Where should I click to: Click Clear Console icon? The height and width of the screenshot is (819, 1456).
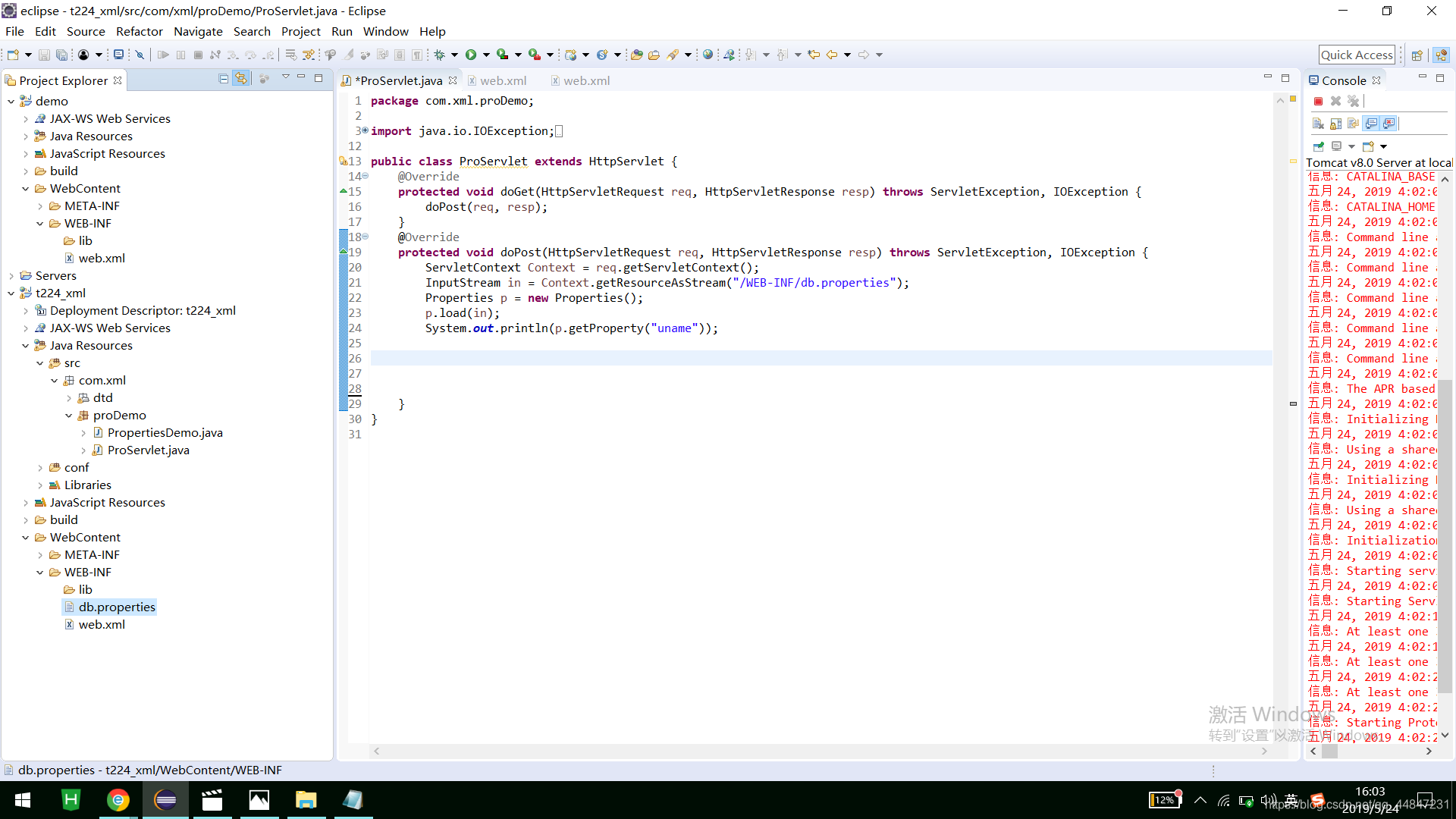[1318, 124]
